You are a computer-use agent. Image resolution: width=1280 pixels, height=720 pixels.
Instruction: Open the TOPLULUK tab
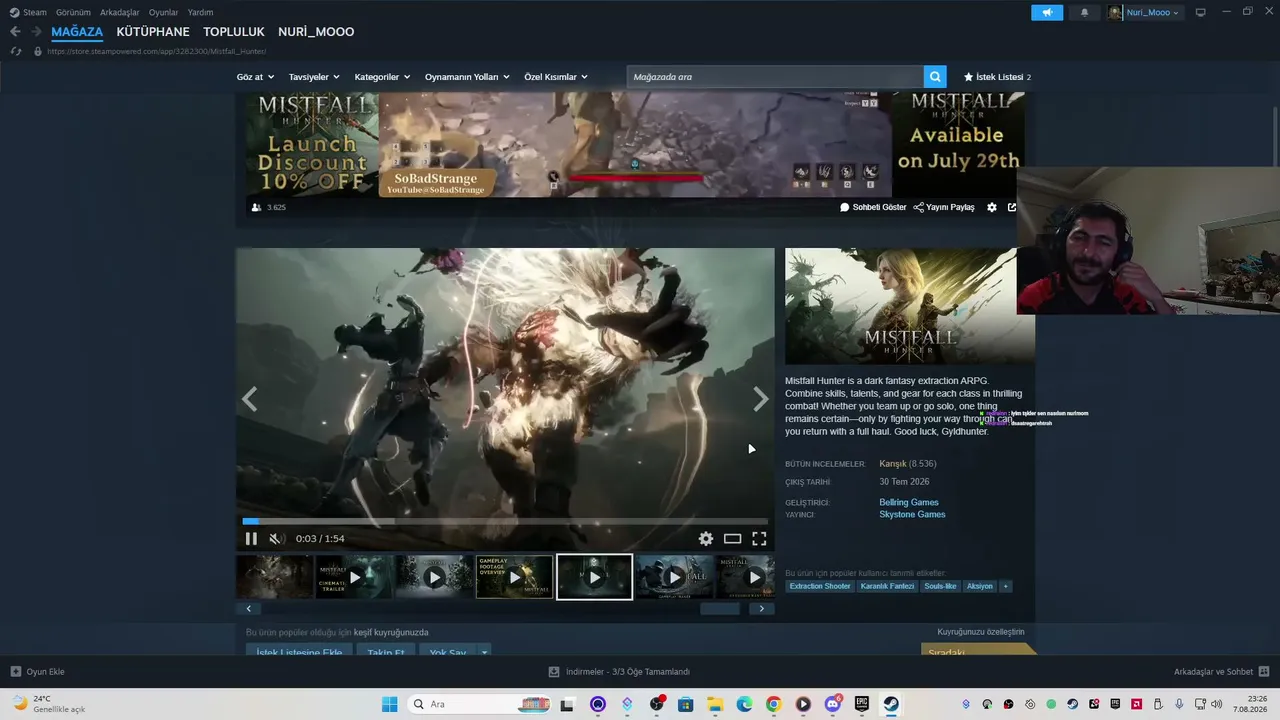(x=234, y=32)
